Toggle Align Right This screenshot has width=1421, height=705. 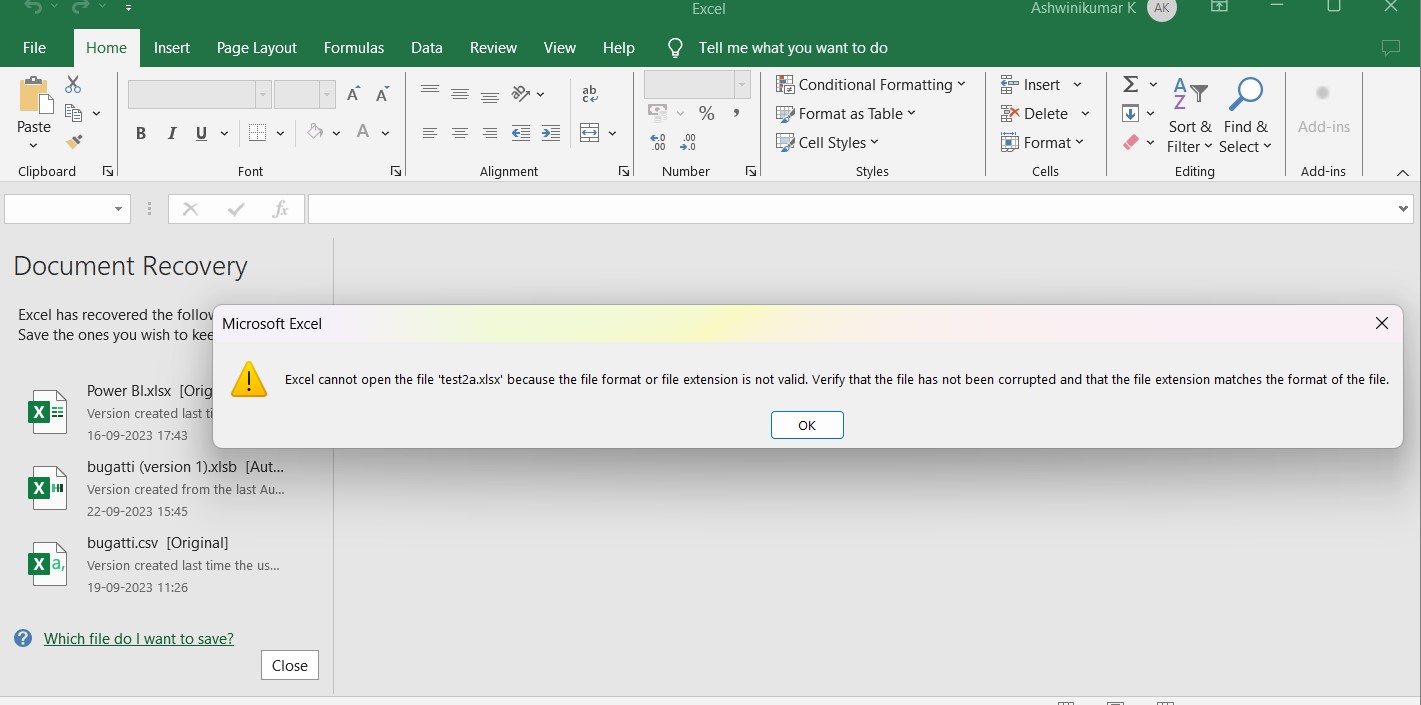pyautogui.click(x=490, y=133)
